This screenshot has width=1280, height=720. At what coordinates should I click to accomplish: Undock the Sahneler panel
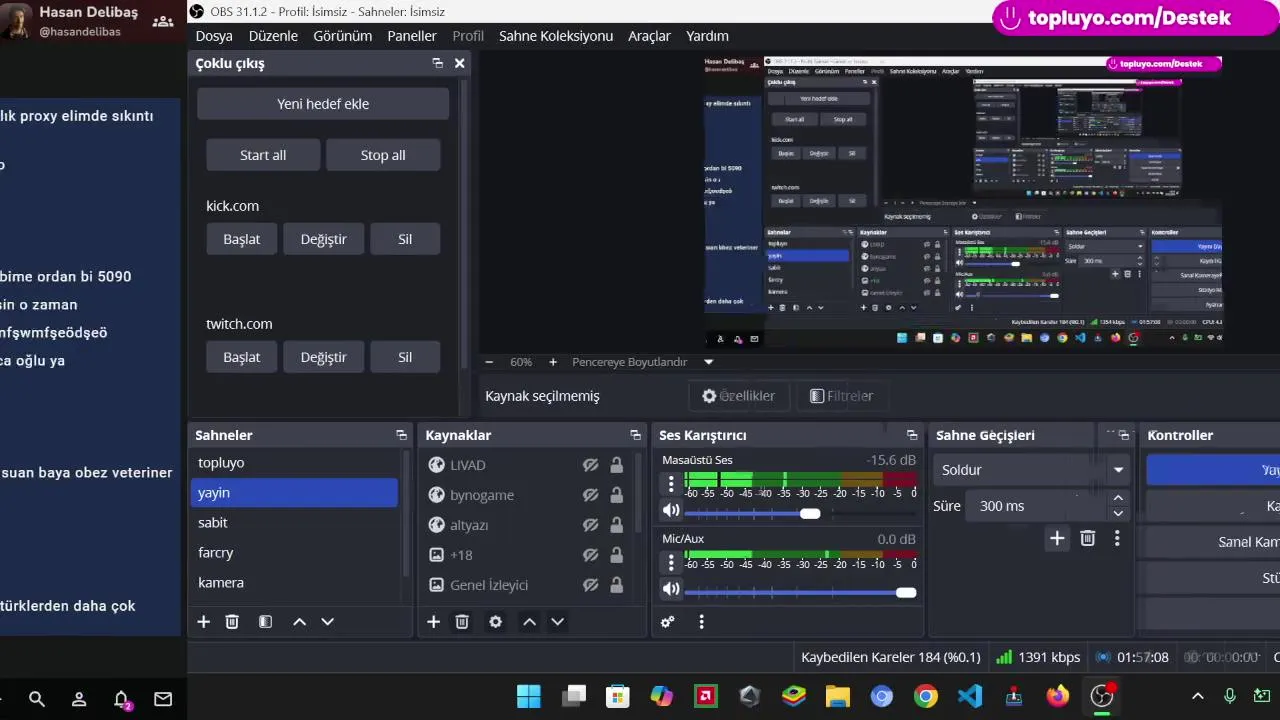click(401, 435)
